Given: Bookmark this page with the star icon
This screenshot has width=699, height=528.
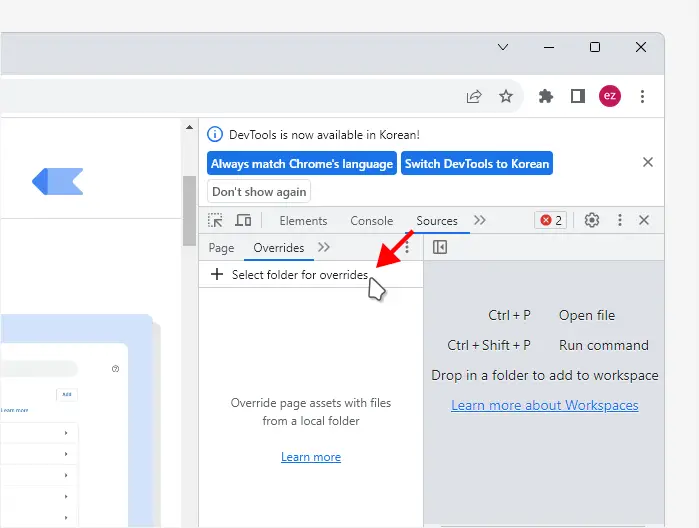Looking at the screenshot, I should click(x=506, y=96).
